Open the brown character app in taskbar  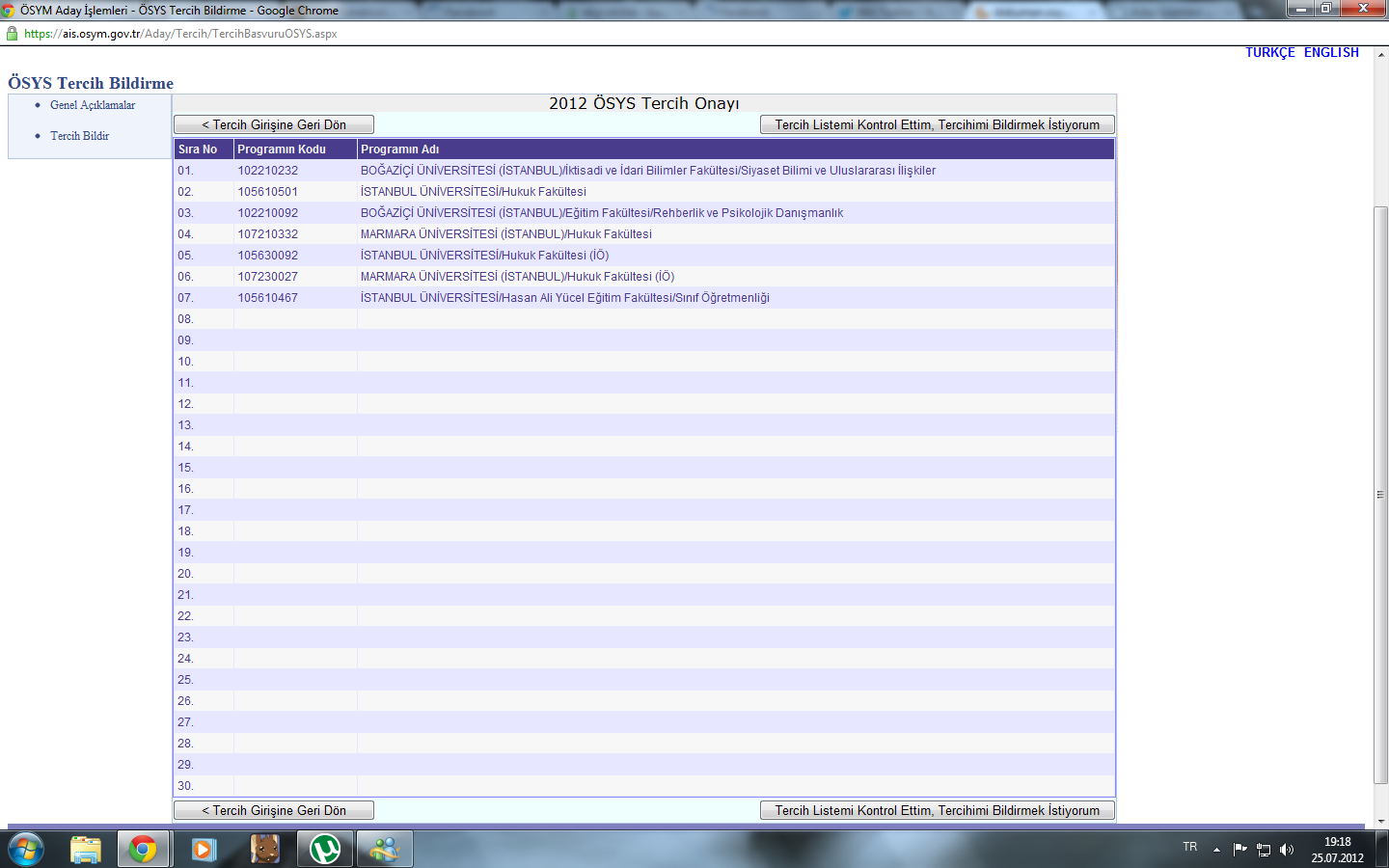[264, 849]
